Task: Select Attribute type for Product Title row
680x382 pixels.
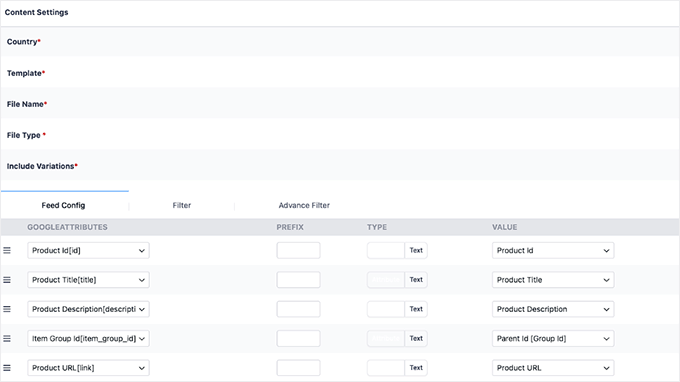Action: point(386,280)
